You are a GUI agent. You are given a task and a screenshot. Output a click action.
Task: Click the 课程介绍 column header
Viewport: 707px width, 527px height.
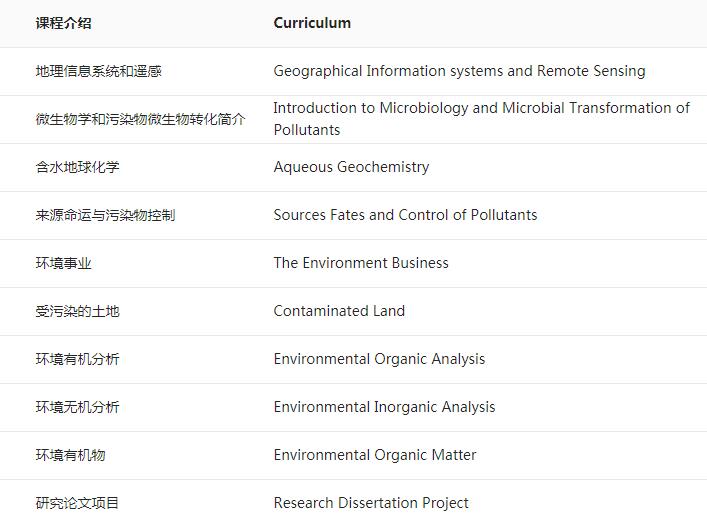coord(63,23)
